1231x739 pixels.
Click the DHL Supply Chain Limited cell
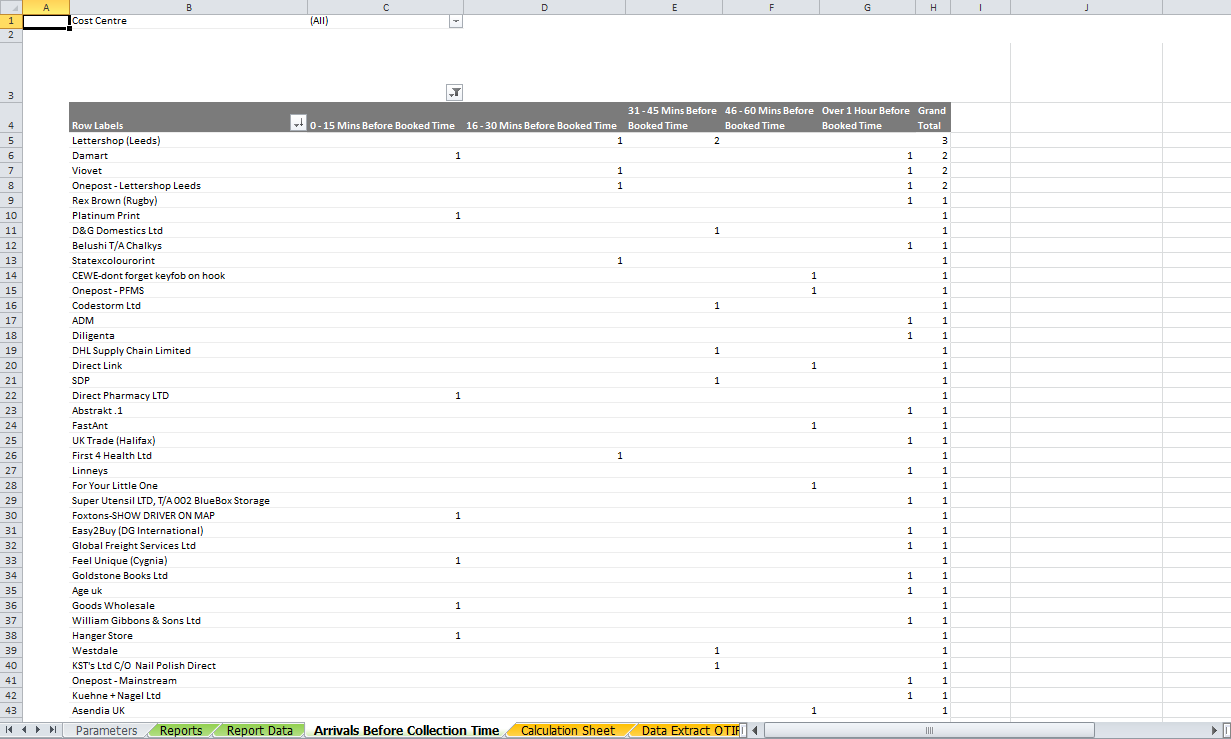point(188,351)
